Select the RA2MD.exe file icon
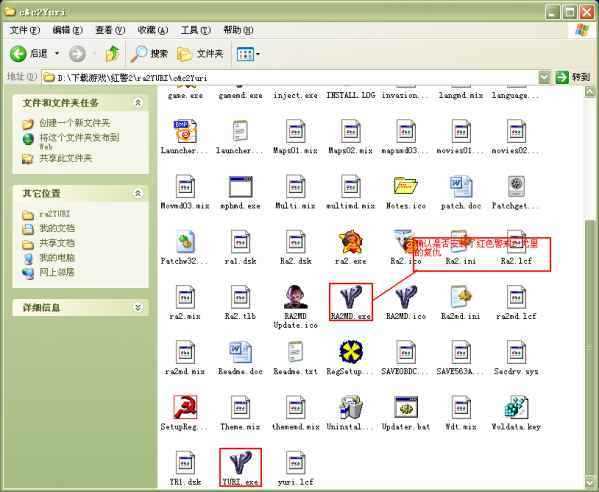The height and width of the screenshot is (492, 599). coord(351,298)
